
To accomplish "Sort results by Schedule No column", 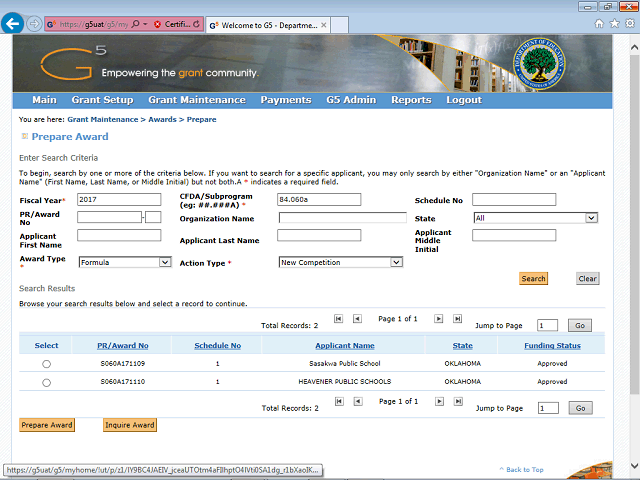I will click(218, 346).
